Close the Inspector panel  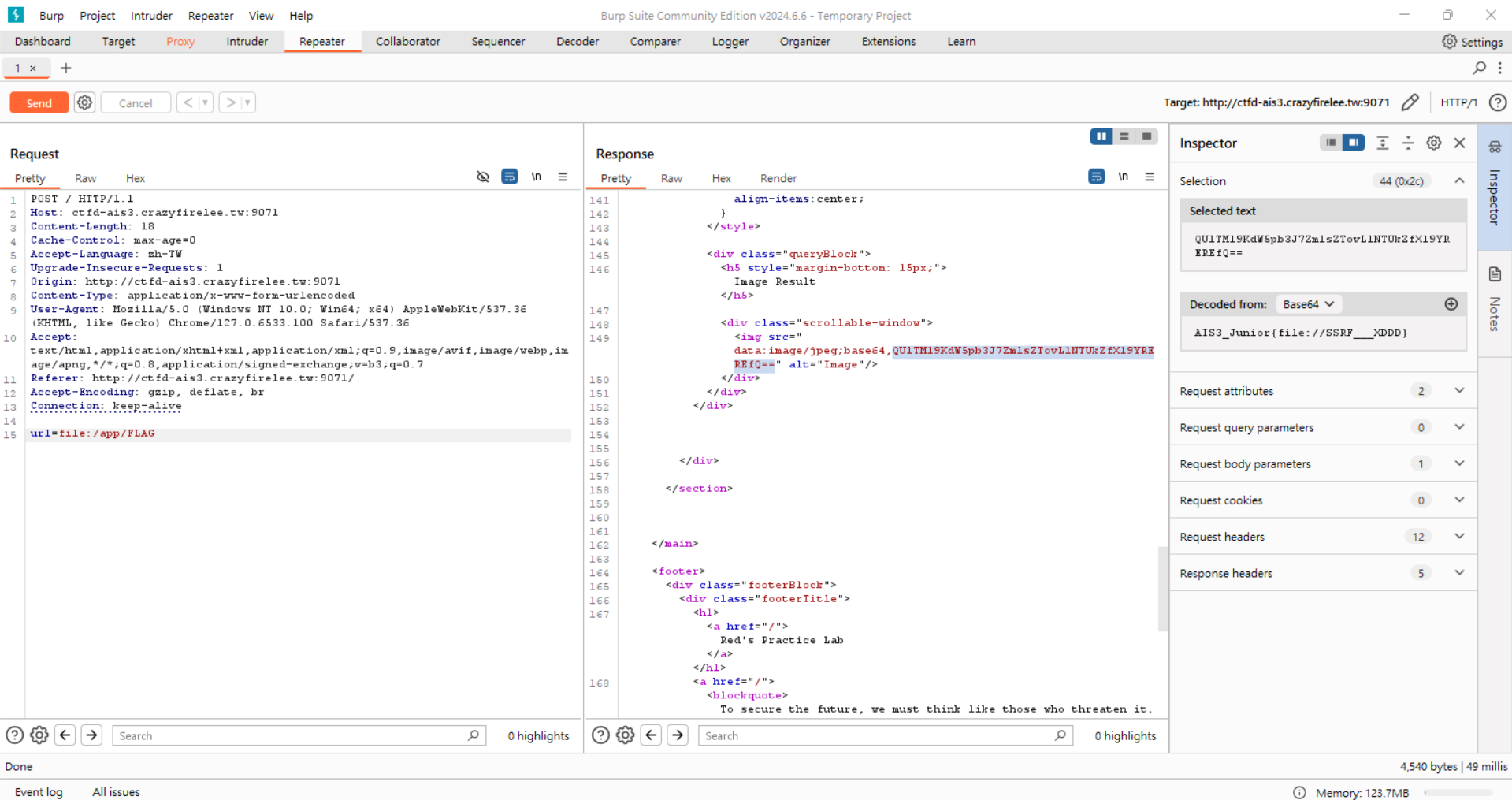pyautogui.click(x=1459, y=143)
